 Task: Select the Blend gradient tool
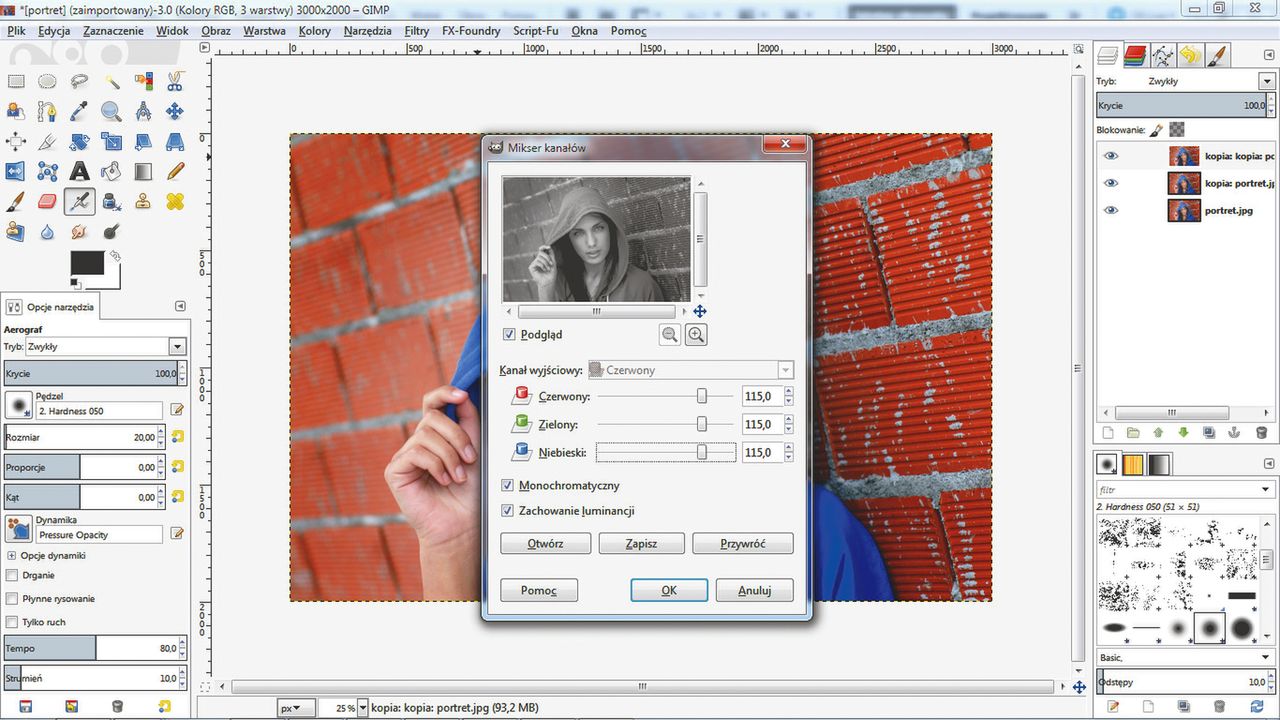click(x=143, y=172)
